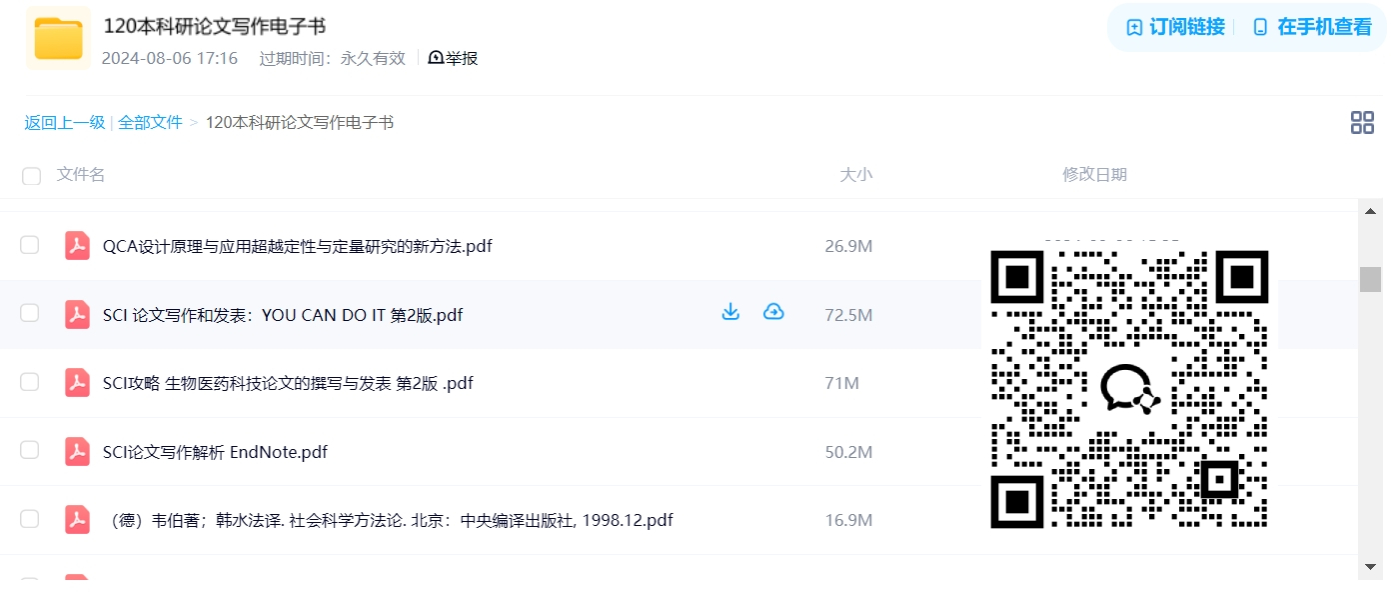Sort by 大小 column header
The width and height of the screenshot is (1400, 607).
click(x=856, y=174)
